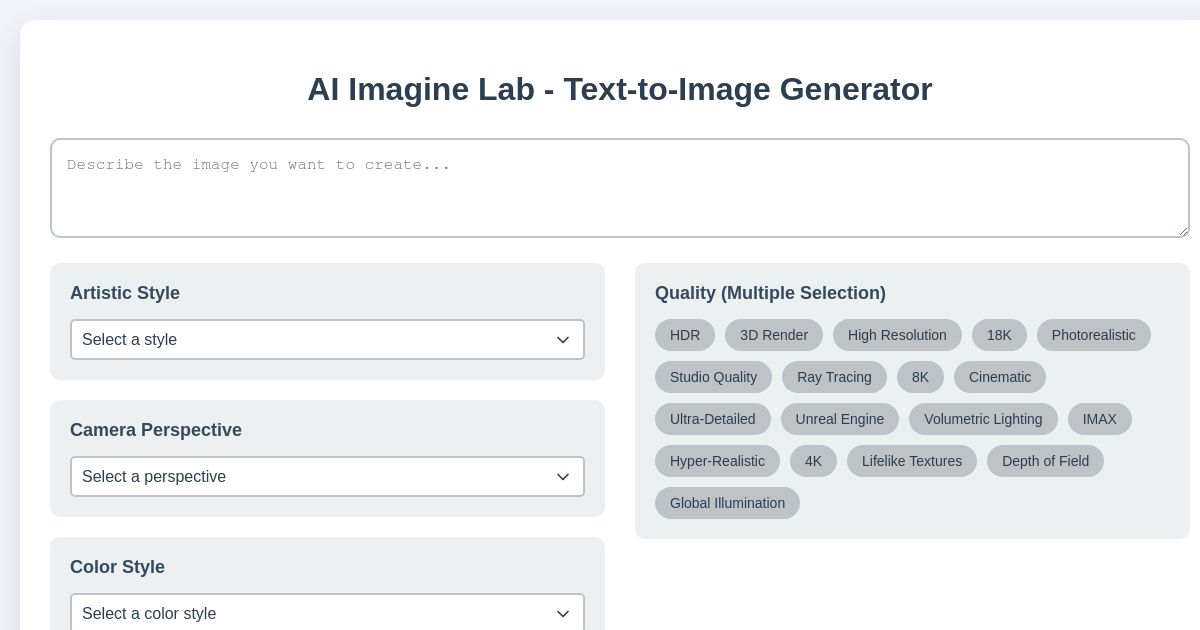Select the 8K quality option
Image resolution: width=1200 pixels, height=630 pixels.
coord(920,377)
